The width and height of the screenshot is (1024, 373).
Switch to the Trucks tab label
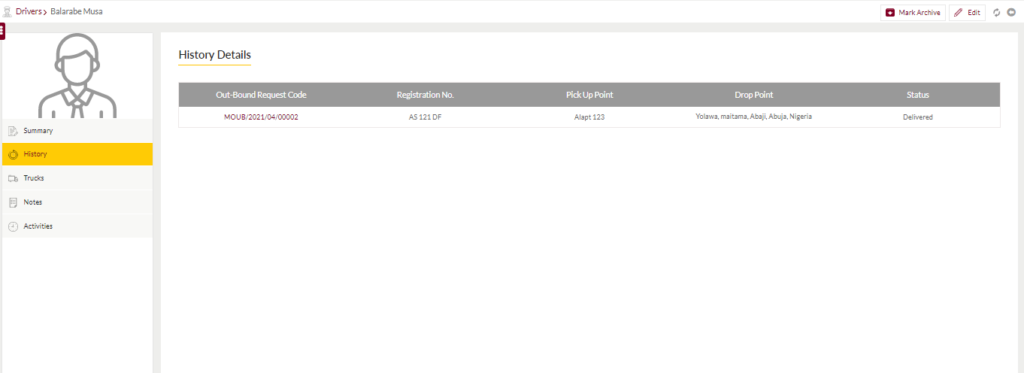[x=33, y=178]
